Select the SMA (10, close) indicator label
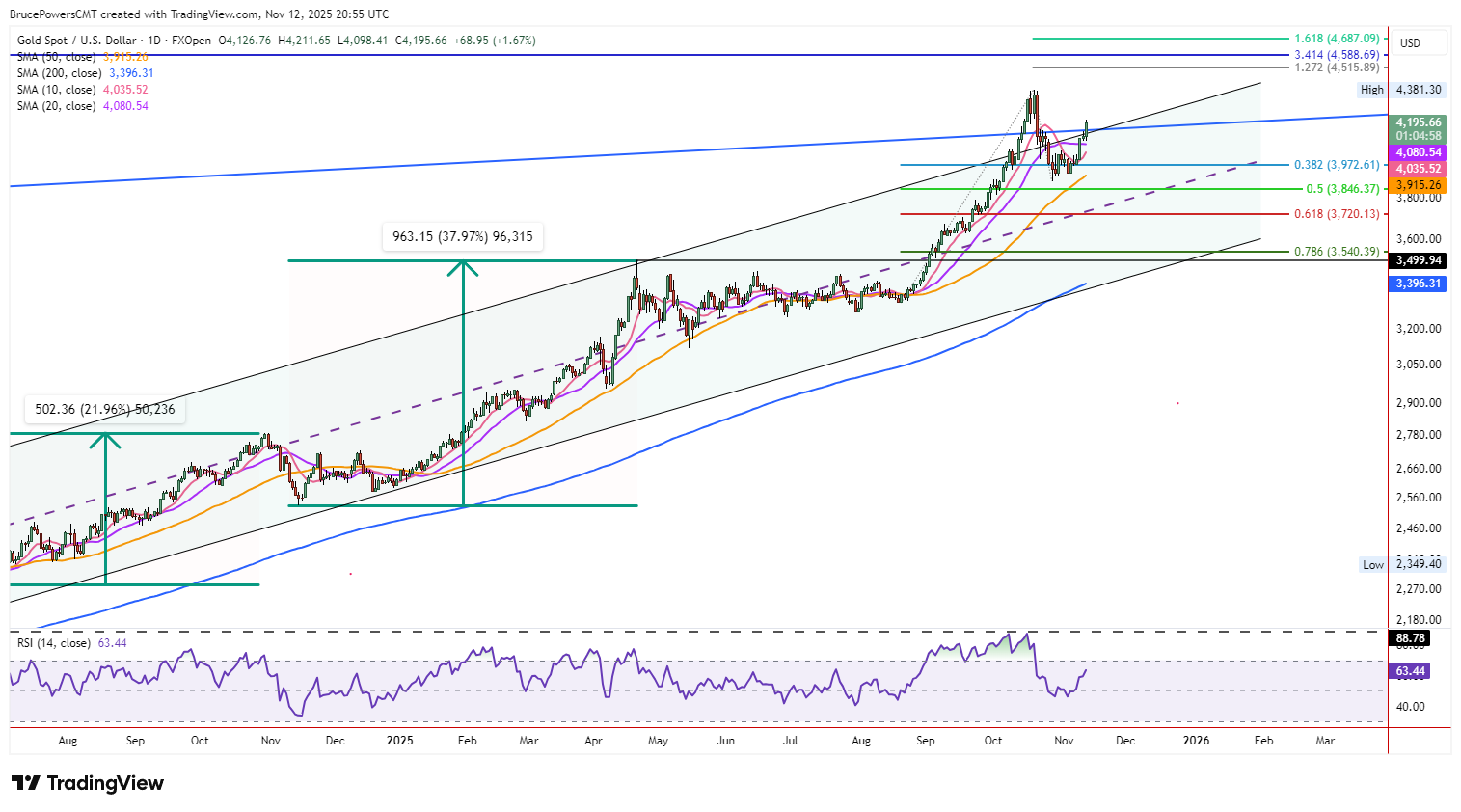This screenshot has width=1461, height=812. 56,90
